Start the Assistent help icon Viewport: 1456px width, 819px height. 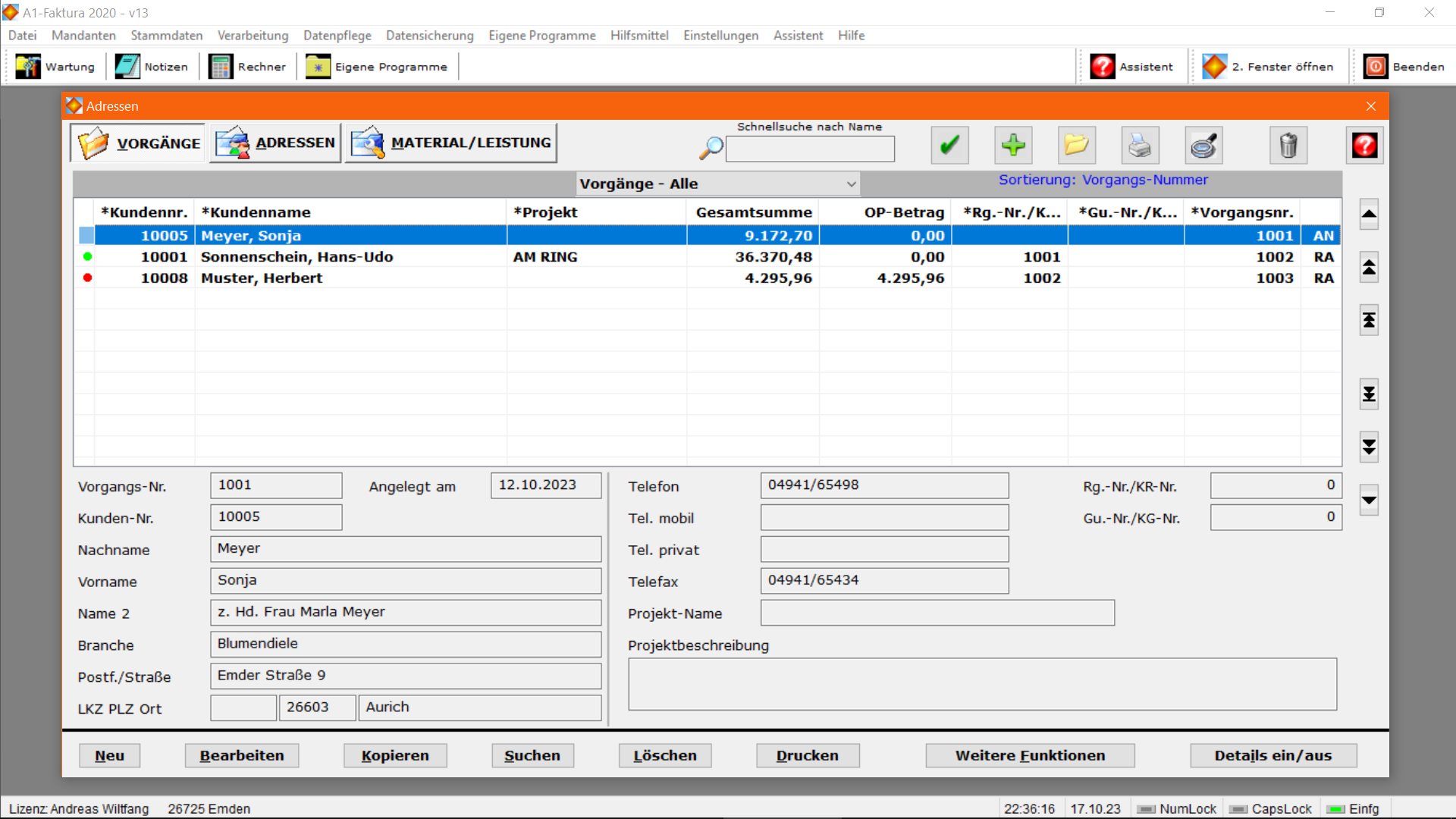click(x=1131, y=67)
